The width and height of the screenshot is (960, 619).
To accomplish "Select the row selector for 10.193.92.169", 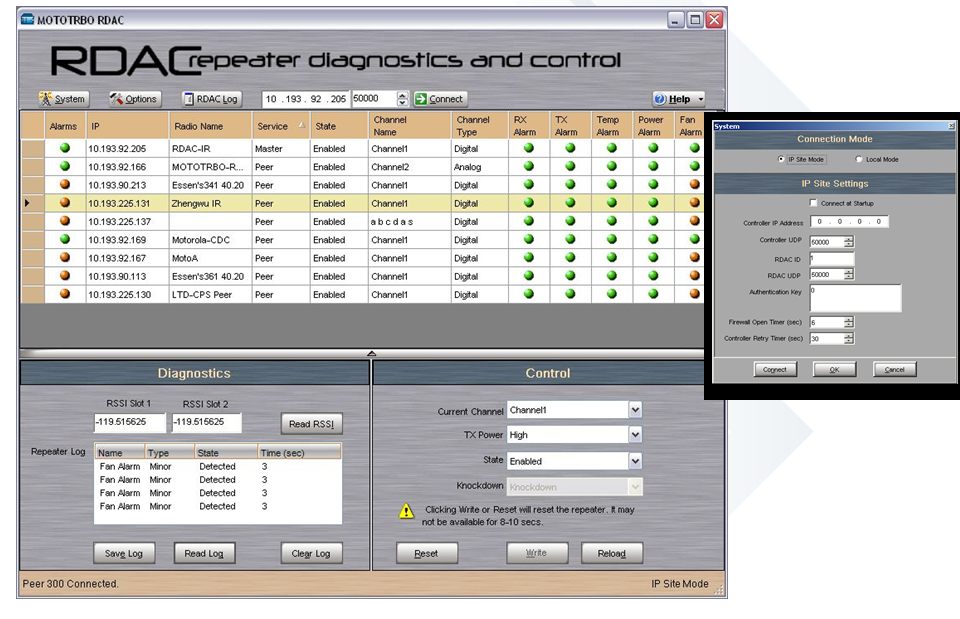I will (33, 239).
